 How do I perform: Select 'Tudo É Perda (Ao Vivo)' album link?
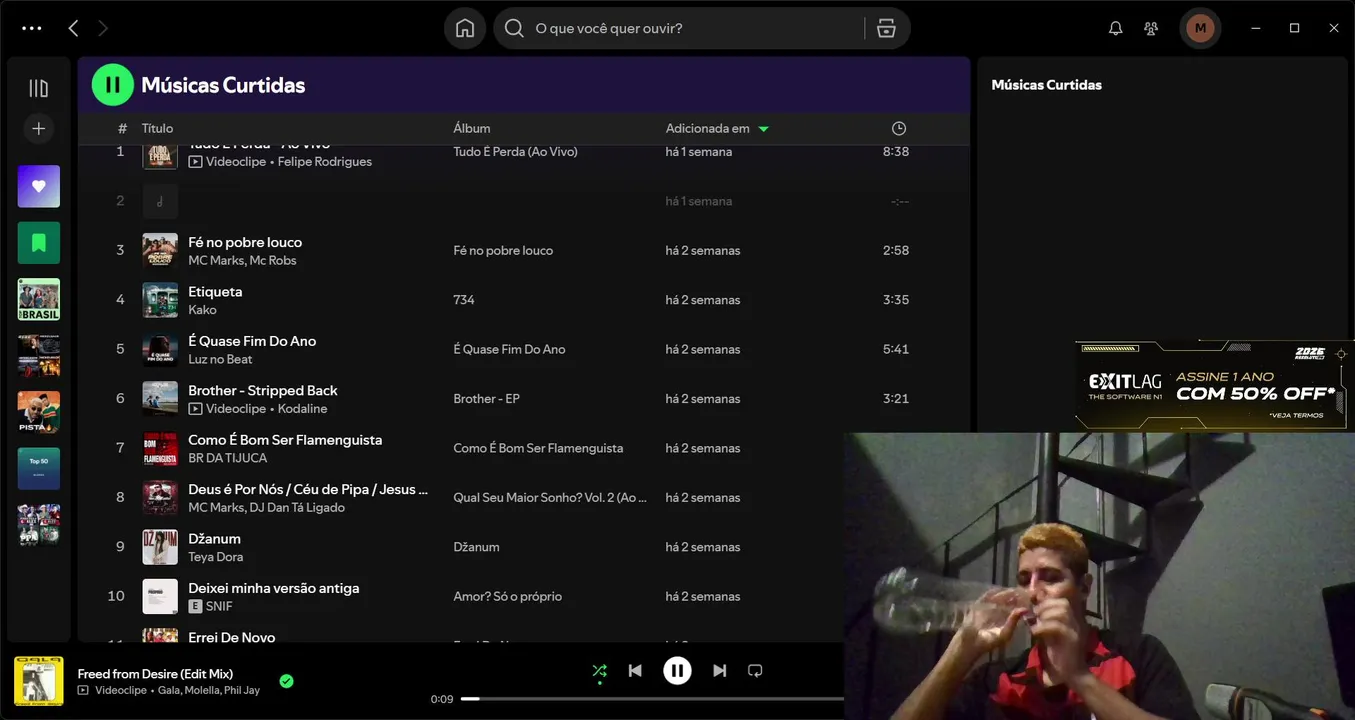pyautogui.click(x=515, y=152)
